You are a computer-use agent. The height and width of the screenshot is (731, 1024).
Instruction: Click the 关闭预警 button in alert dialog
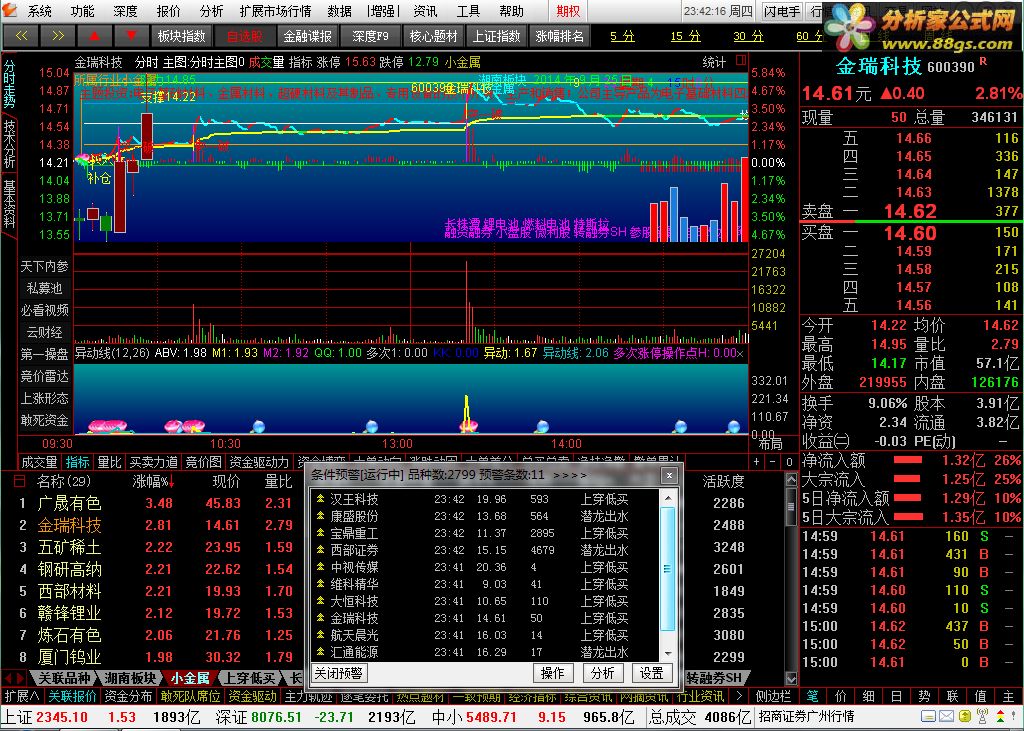pyautogui.click(x=338, y=673)
